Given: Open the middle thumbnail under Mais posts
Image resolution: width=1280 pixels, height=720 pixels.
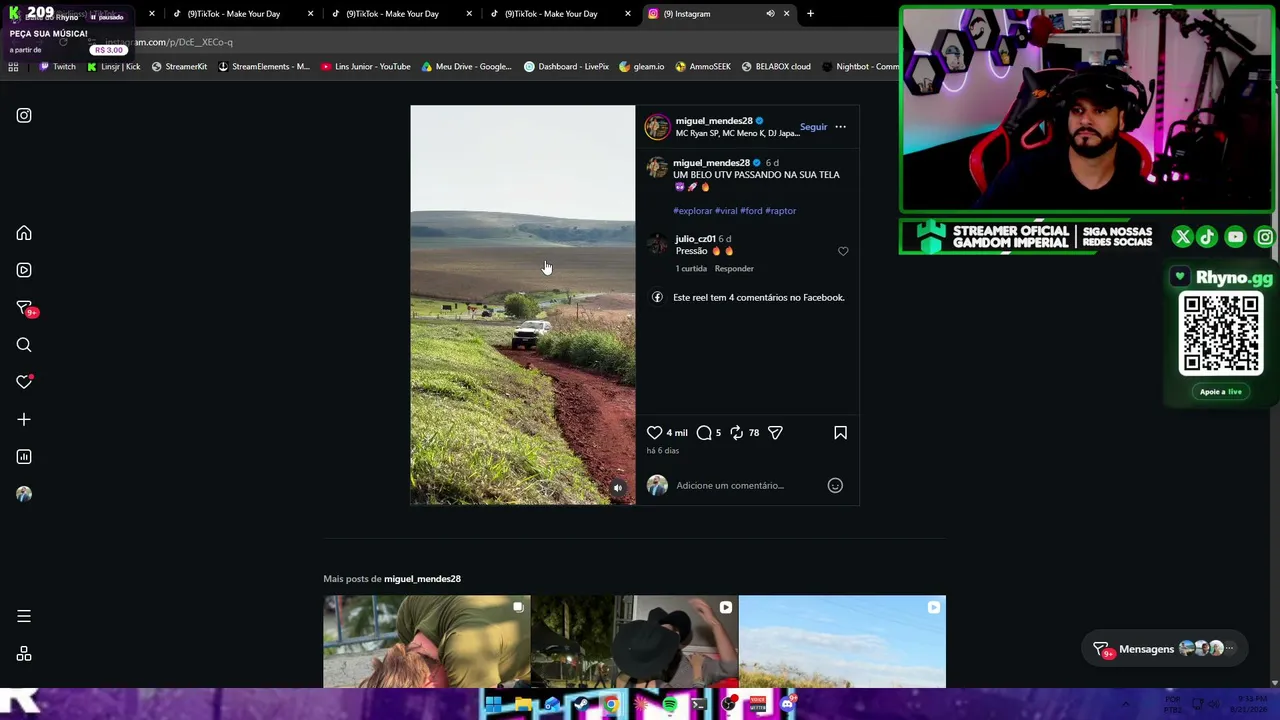Looking at the screenshot, I should tap(634, 642).
